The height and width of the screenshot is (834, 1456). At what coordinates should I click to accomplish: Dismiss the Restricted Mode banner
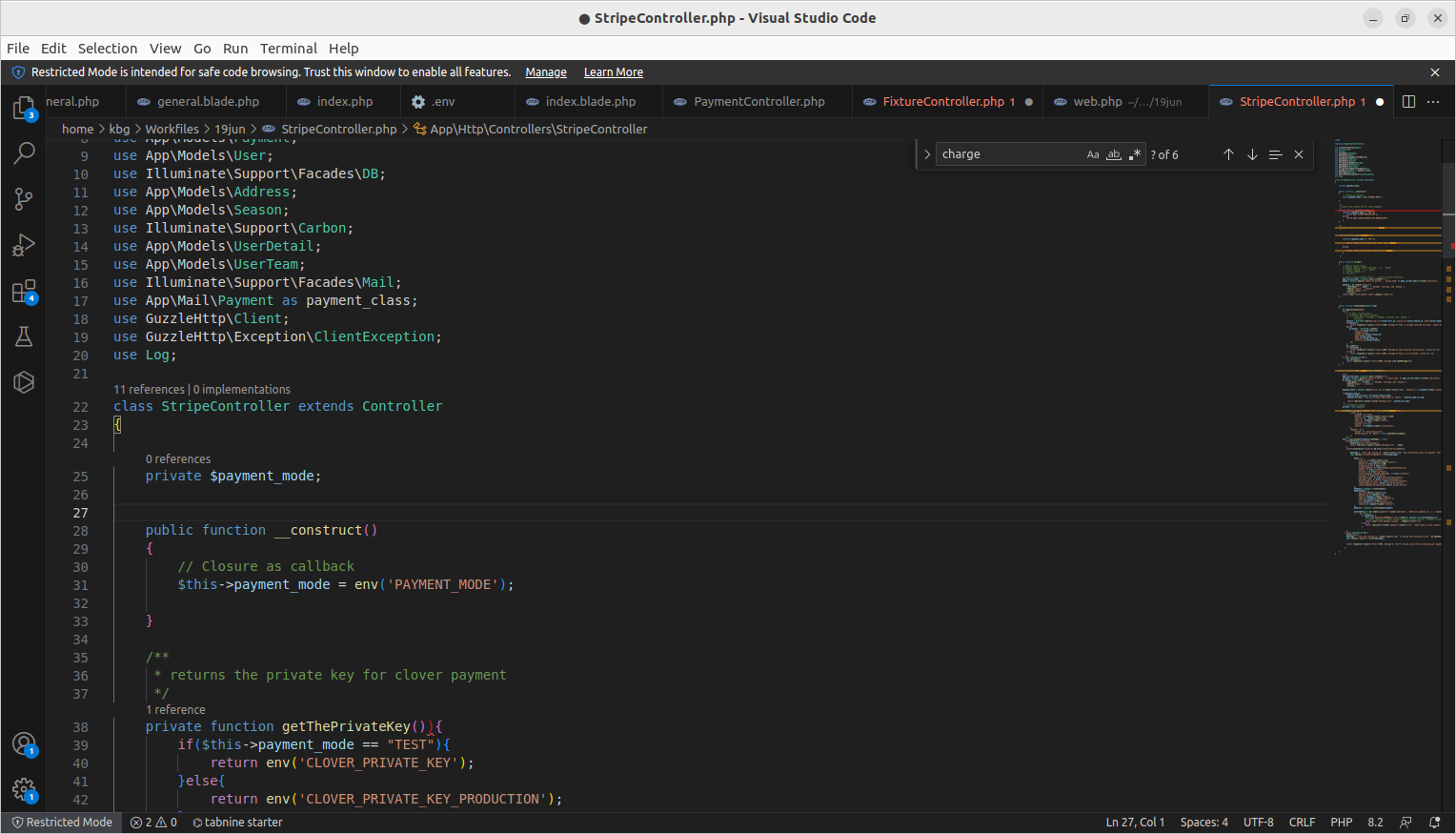tap(1435, 72)
